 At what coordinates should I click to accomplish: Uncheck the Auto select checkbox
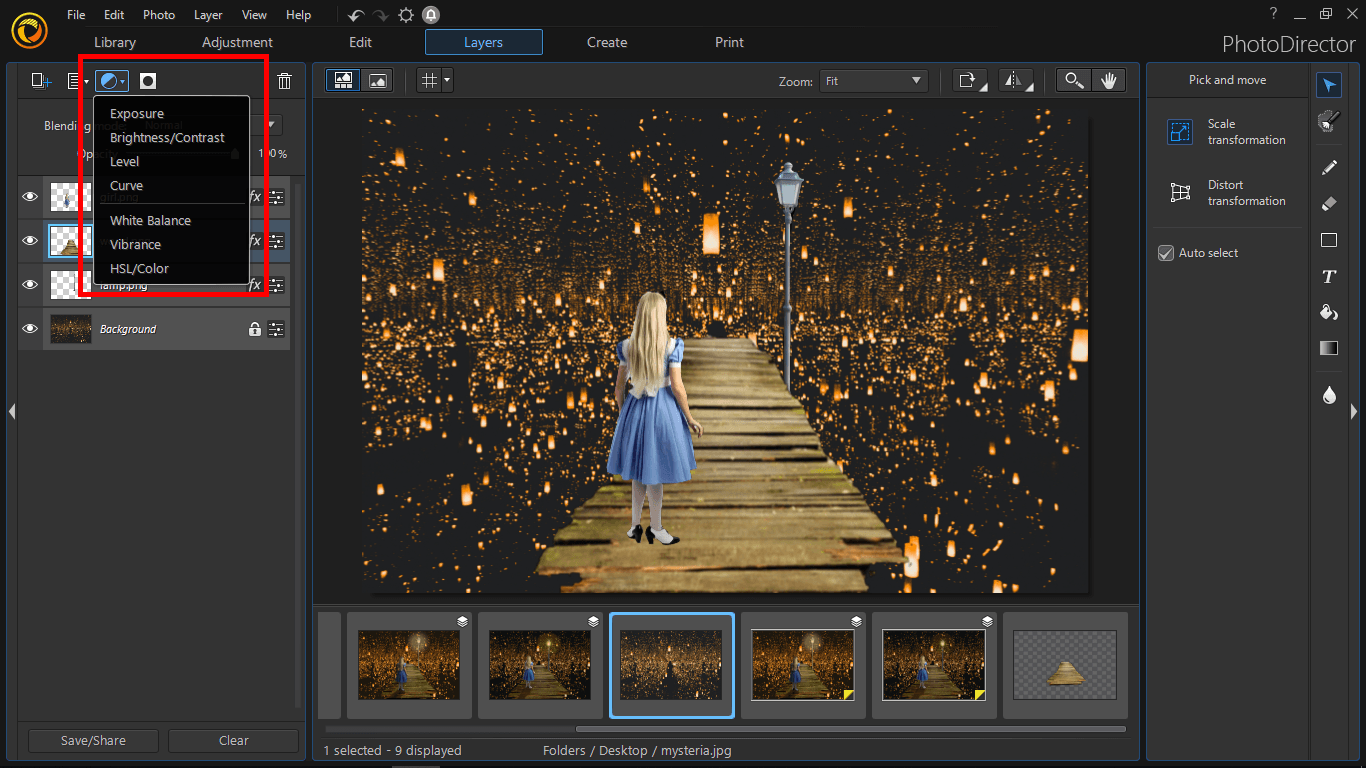pyautogui.click(x=1165, y=253)
